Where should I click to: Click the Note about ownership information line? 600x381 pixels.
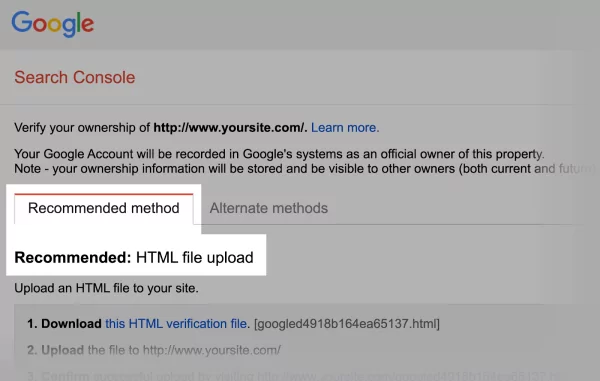pyautogui.click(x=304, y=169)
